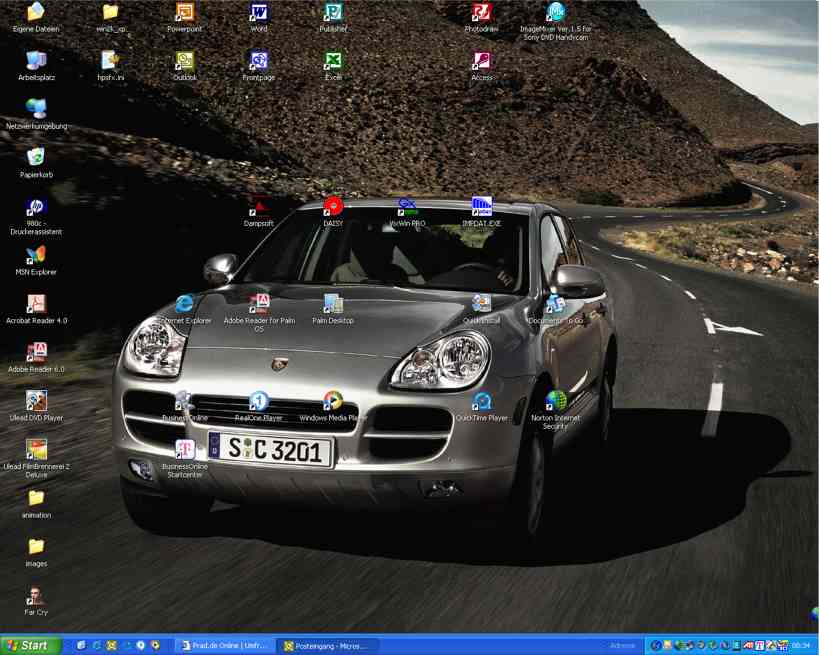Open the Papierkorb recycle bin
Screen dimensions: 819x655
coord(36,158)
